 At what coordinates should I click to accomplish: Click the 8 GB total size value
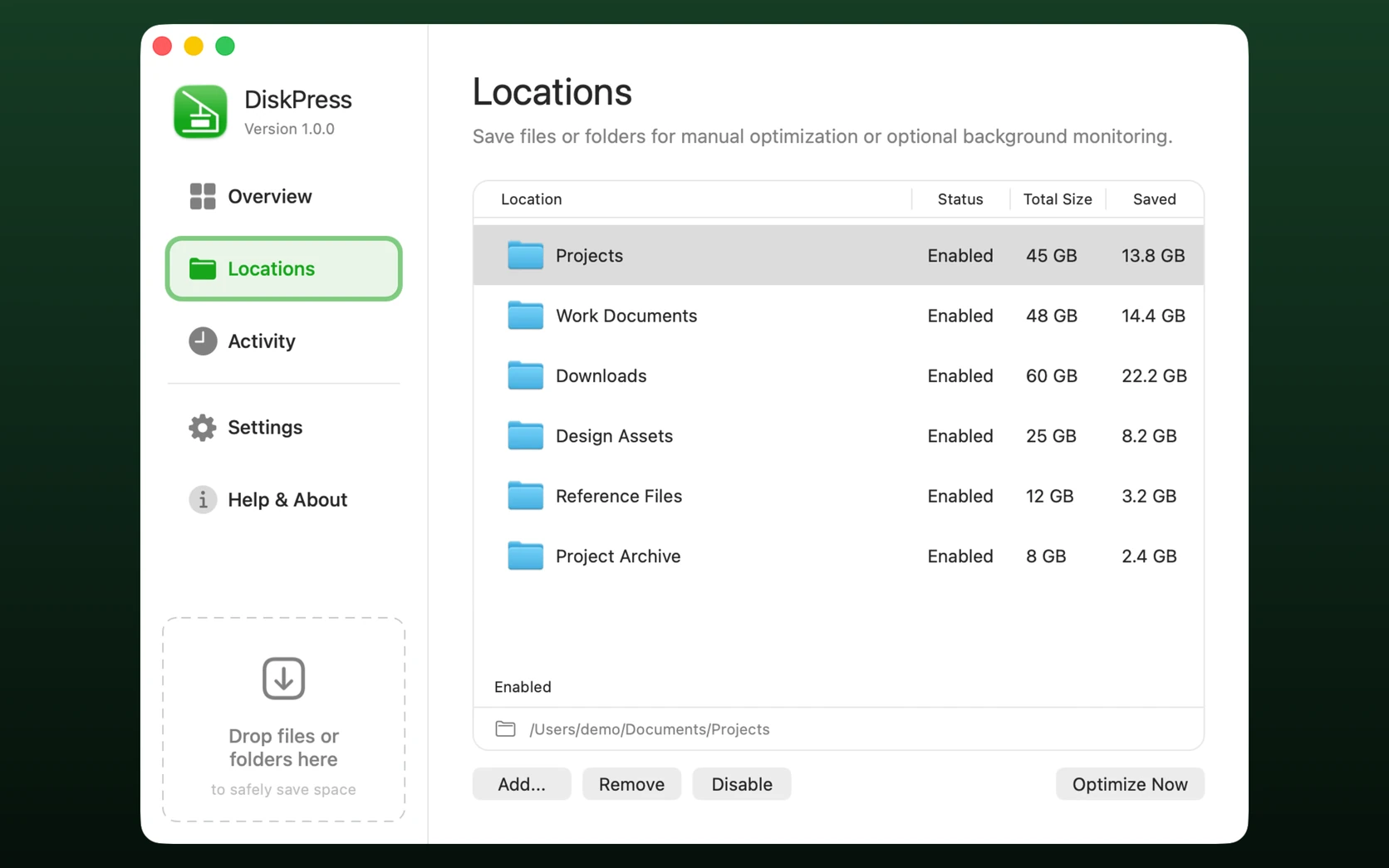[1045, 556]
